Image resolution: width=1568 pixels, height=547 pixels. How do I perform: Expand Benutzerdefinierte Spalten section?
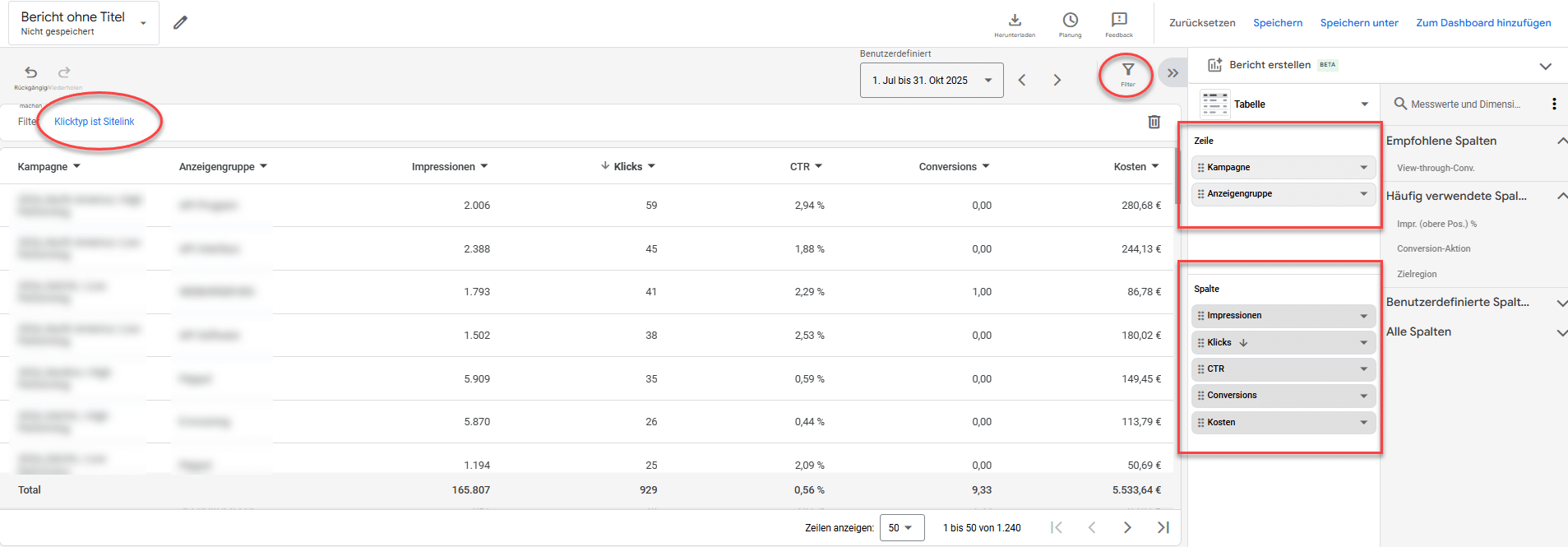click(x=1561, y=303)
